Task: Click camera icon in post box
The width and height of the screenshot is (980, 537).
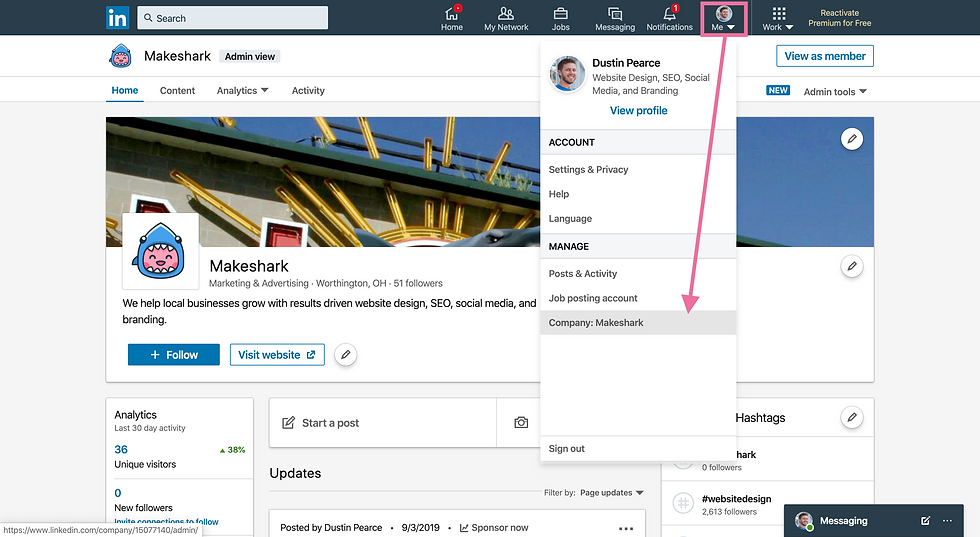Action: [521, 423]
